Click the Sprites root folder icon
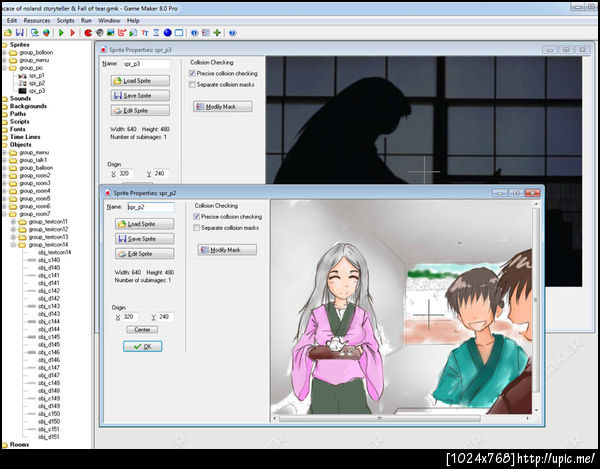Screen dimensions: 600x469 click(x=5, y=45)
